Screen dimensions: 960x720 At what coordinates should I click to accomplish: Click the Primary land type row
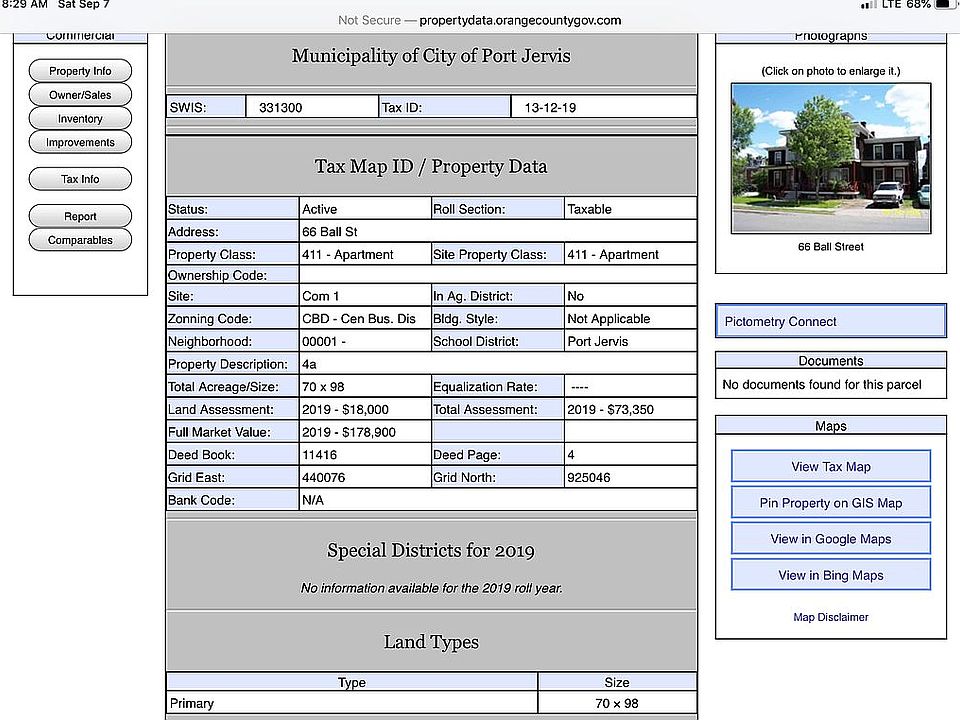431,703
